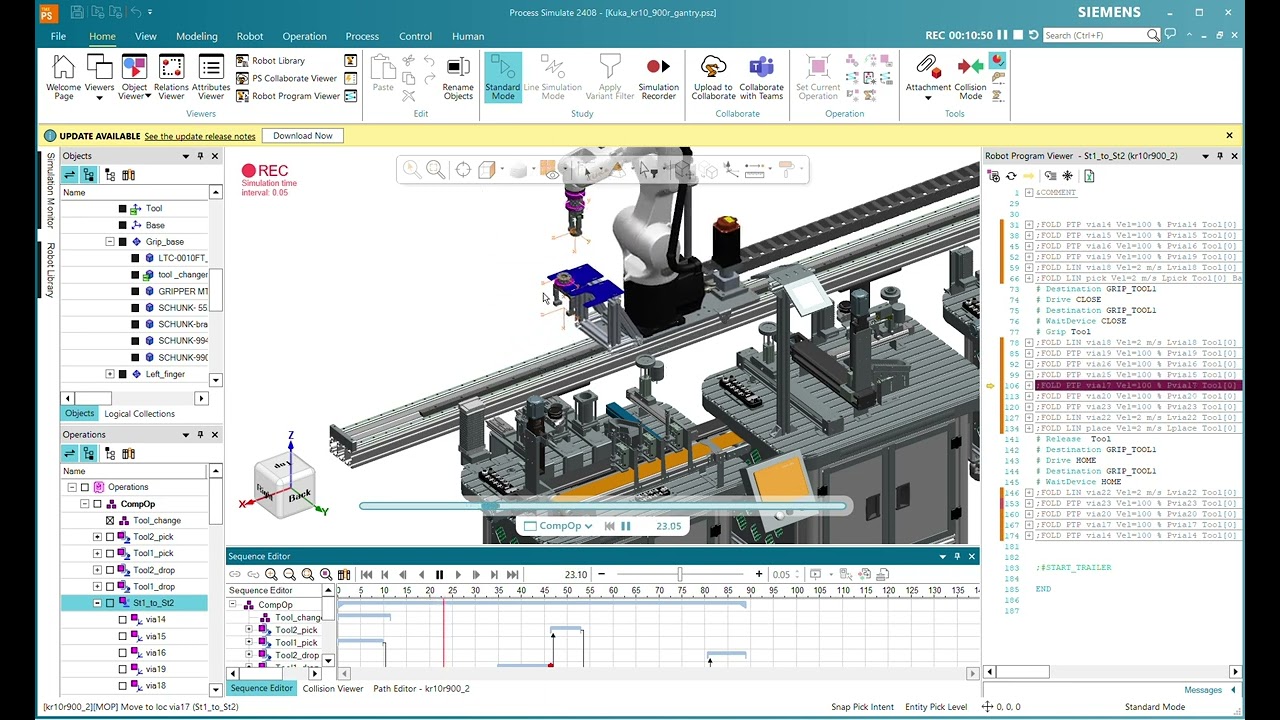Screen dimensions: 1280x720
Task: Switch to the Process ribbon tab
Action: pos(362,36)
